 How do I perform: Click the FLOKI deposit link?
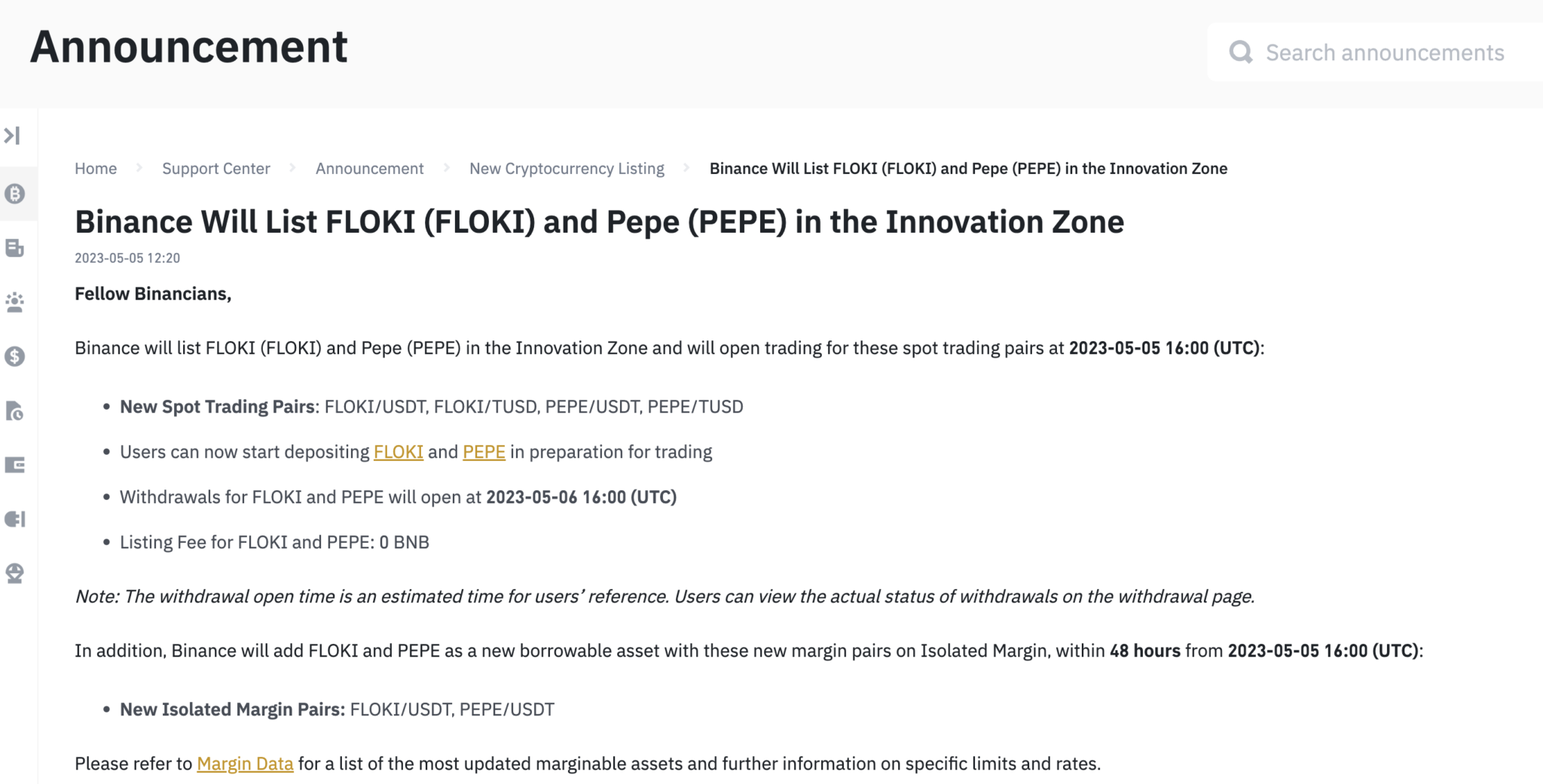pos(398,452)
